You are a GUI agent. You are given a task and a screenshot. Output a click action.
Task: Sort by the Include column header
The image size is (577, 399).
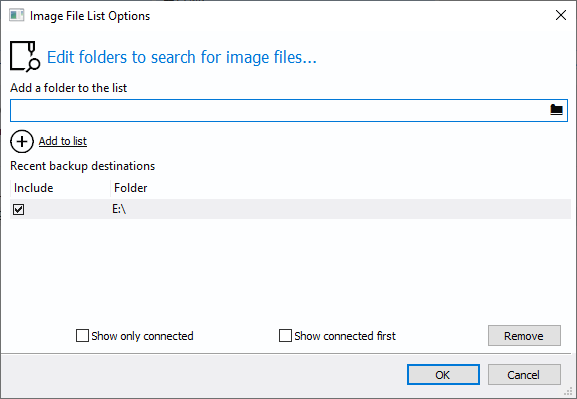(60, 188)
